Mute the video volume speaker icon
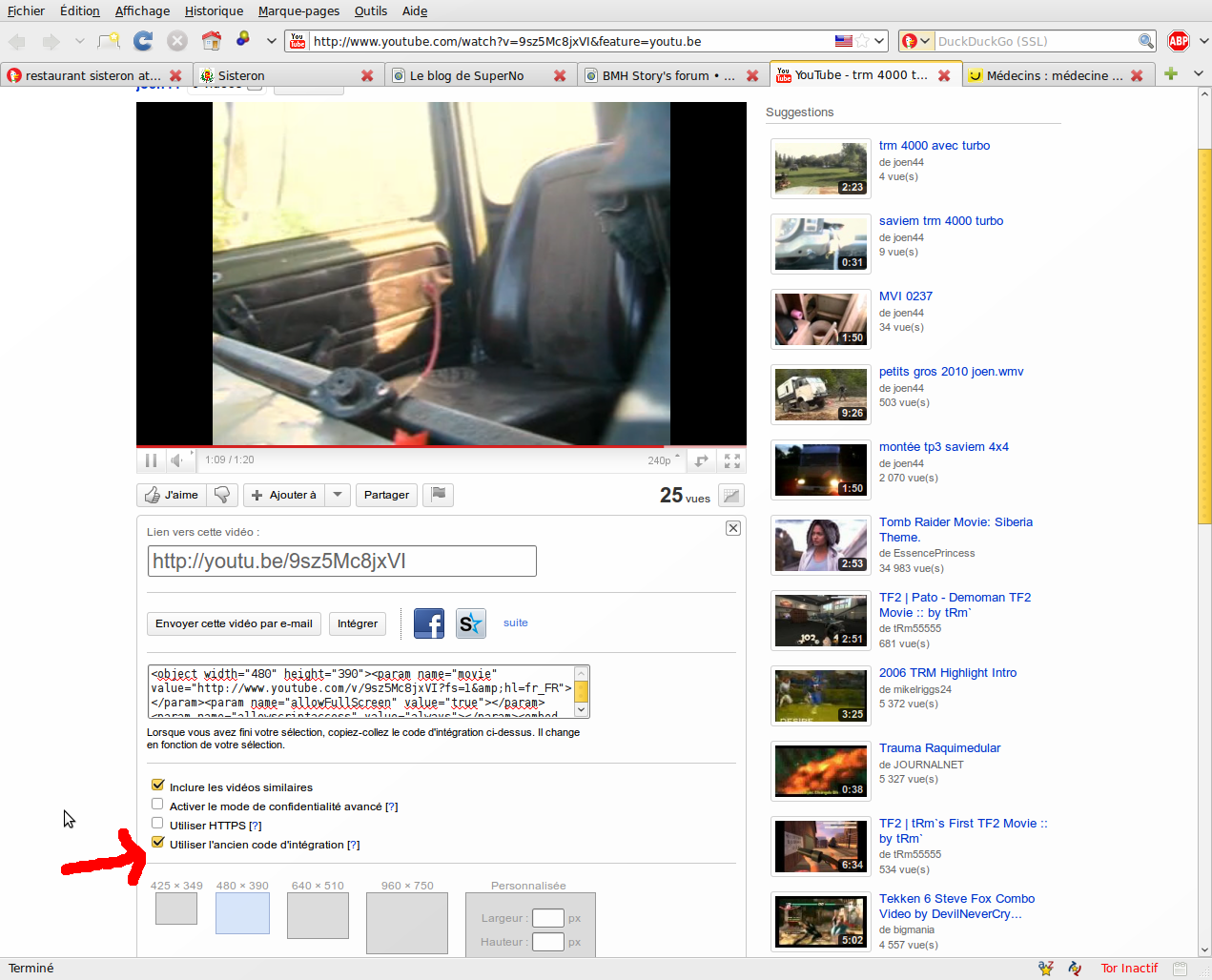The height and width of the screenshot is (980, 1212). click(177, 460)
